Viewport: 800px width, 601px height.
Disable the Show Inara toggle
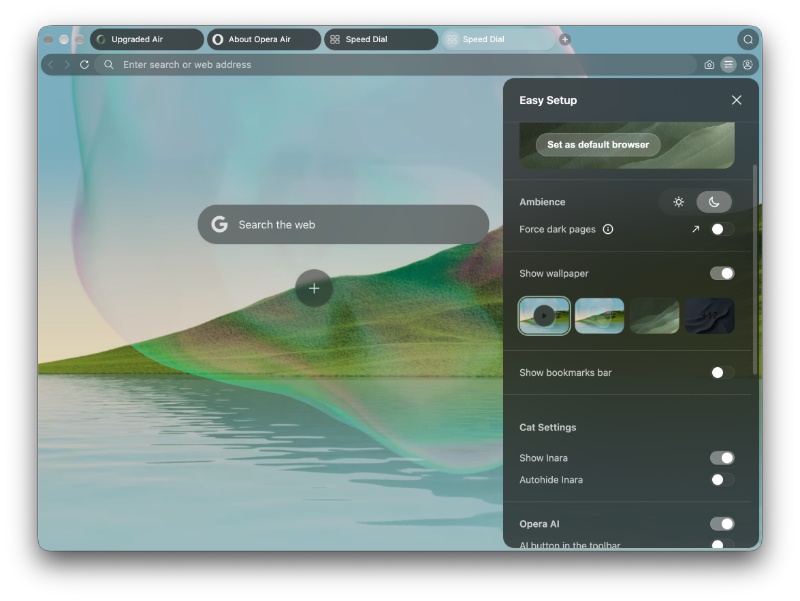(x=722, y=458)
